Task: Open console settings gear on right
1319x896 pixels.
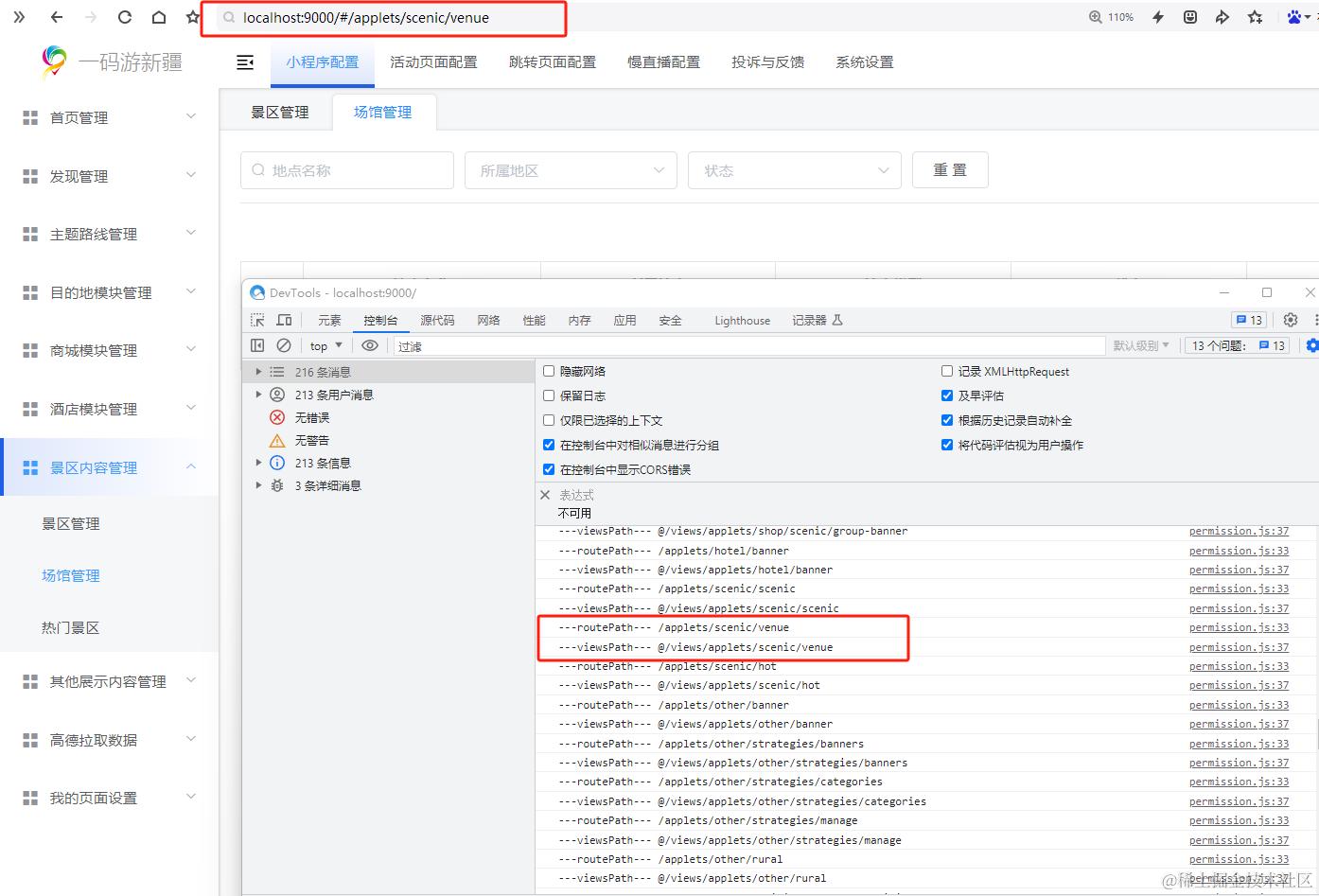Action: (1311, 345)
